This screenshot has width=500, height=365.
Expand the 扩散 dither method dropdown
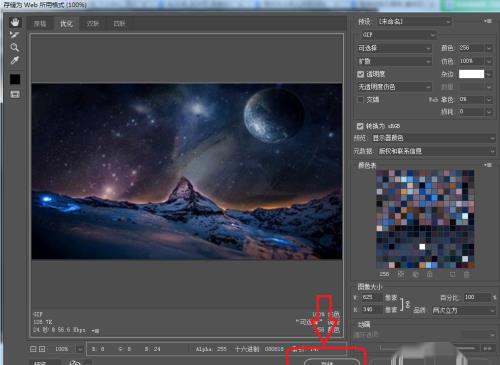point(394,61)
